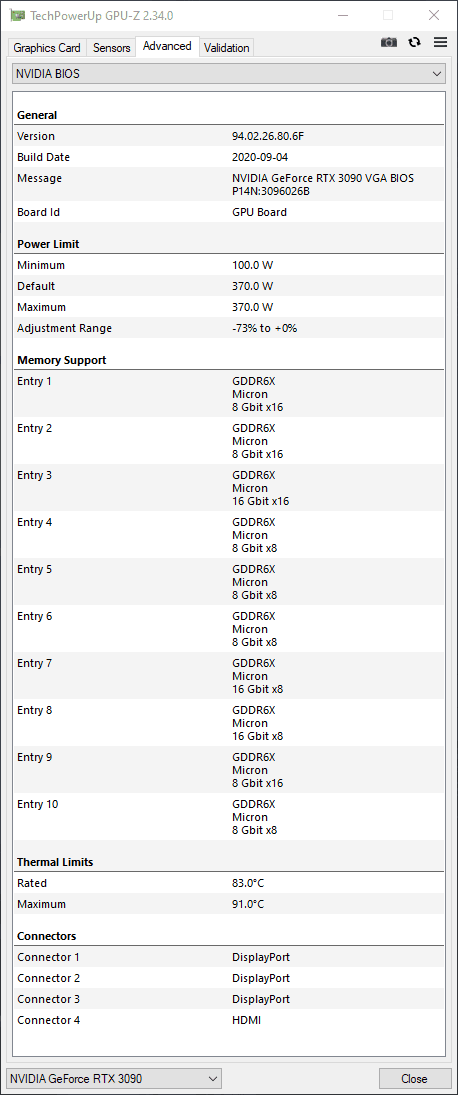
Task: Click the Build Date value 2020-09-04
Action: [x=260, y=157]
